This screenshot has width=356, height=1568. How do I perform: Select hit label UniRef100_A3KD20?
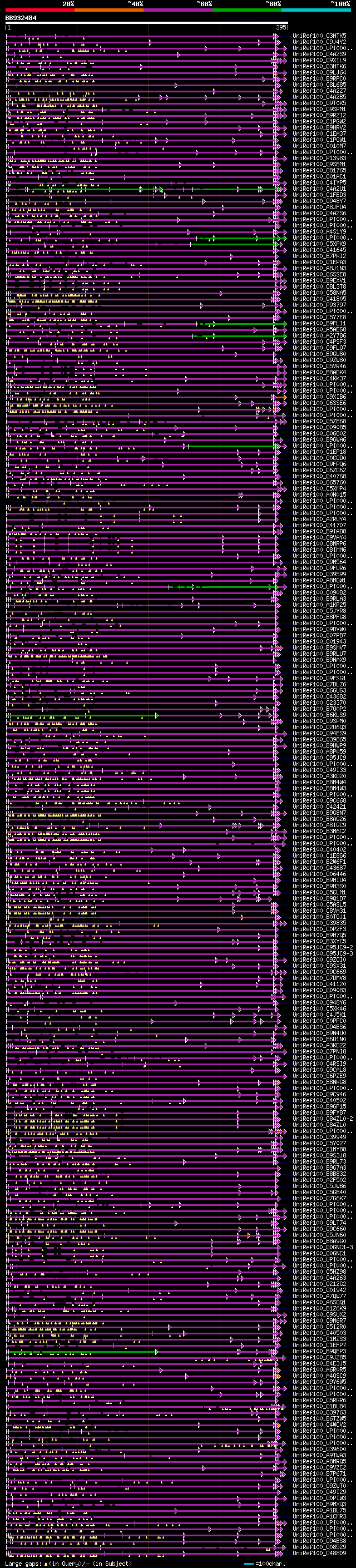319,776
